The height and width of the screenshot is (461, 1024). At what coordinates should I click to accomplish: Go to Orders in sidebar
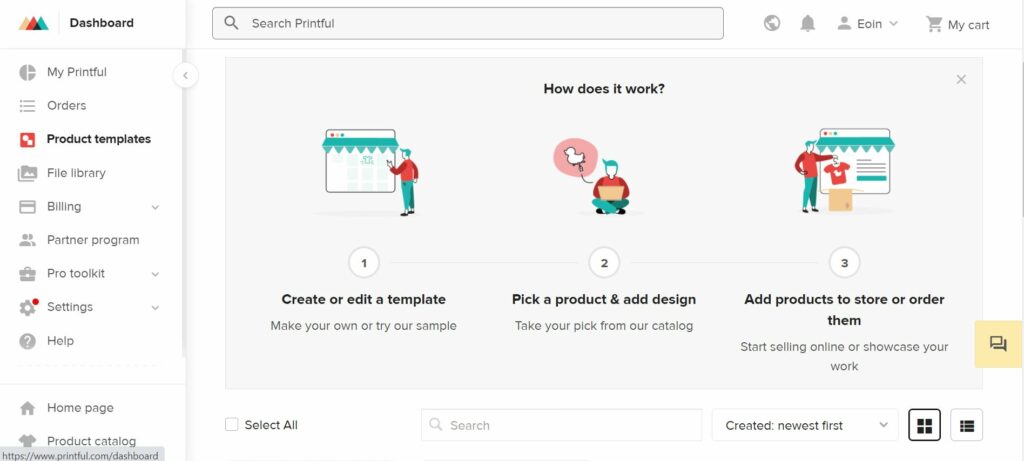click(x=66, y=105)
